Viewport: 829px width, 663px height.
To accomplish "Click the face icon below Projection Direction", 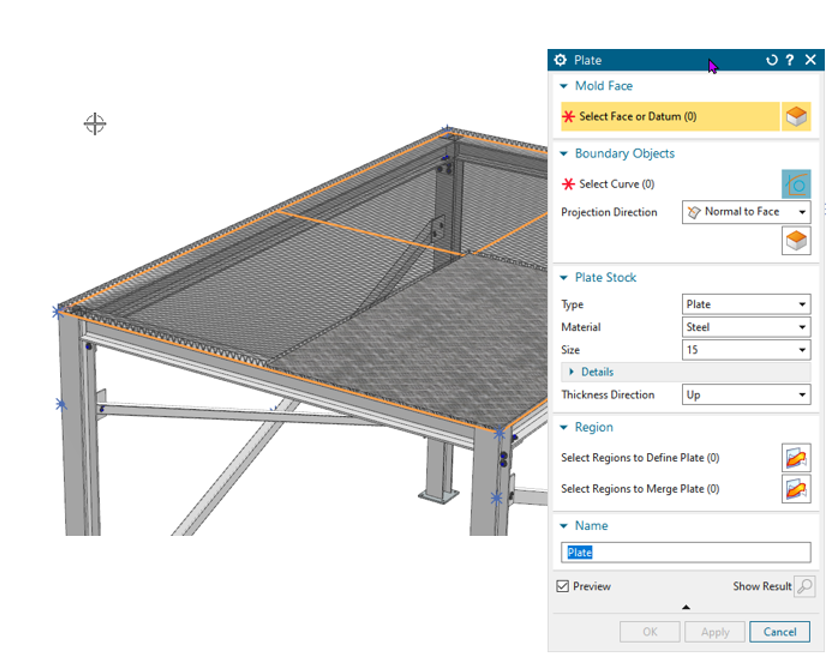I will click(x=796, y=241).
